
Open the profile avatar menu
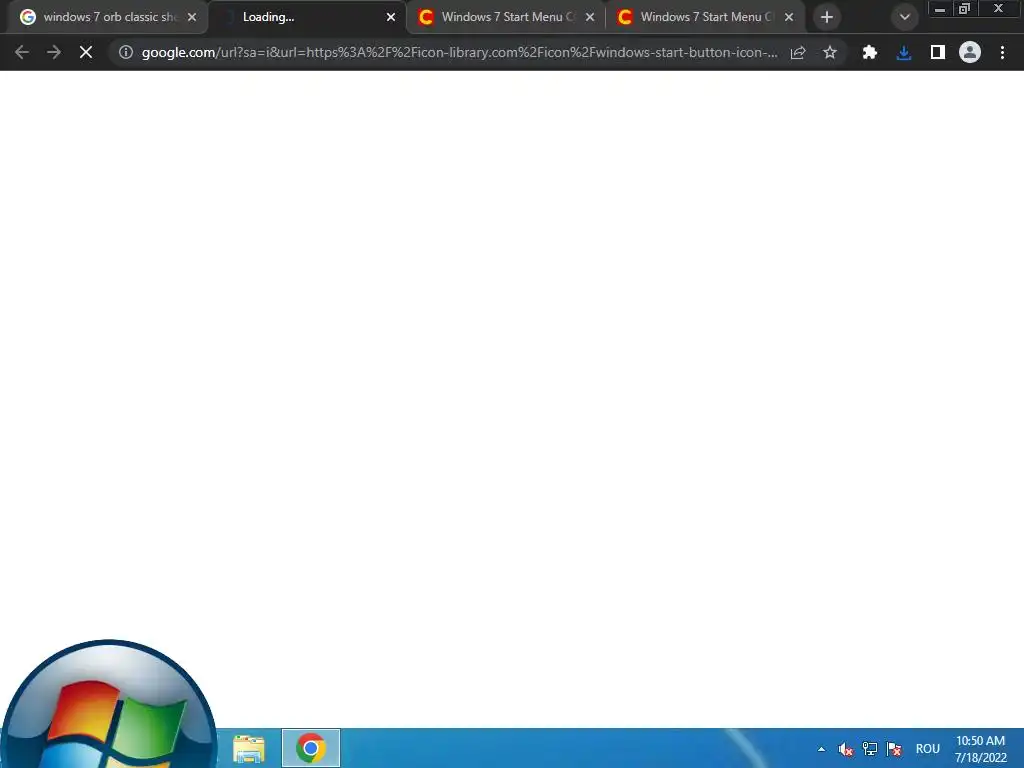pyautogui.click(x=970, y=52)
